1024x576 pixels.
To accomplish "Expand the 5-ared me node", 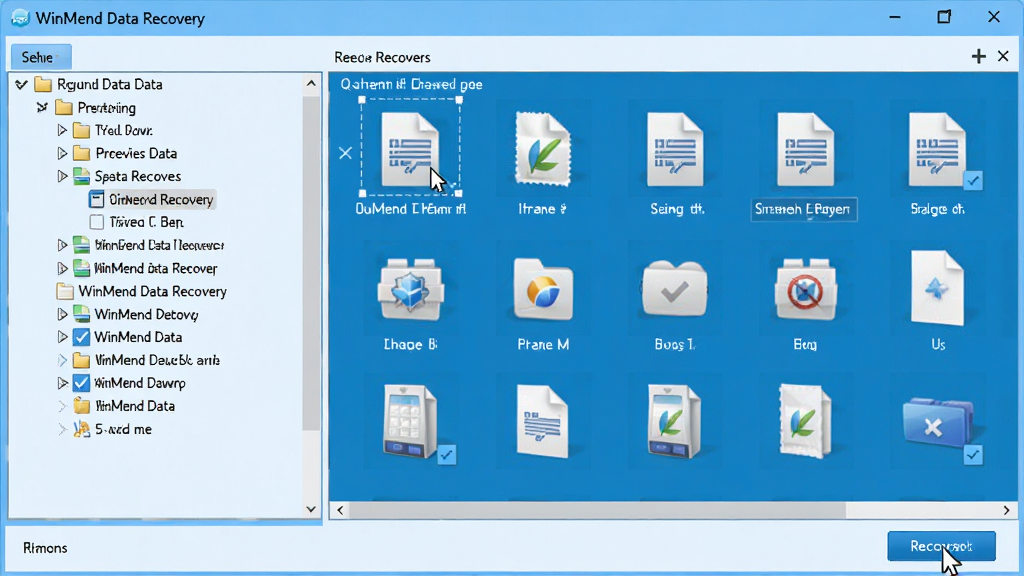I will (x=62, y=429).
